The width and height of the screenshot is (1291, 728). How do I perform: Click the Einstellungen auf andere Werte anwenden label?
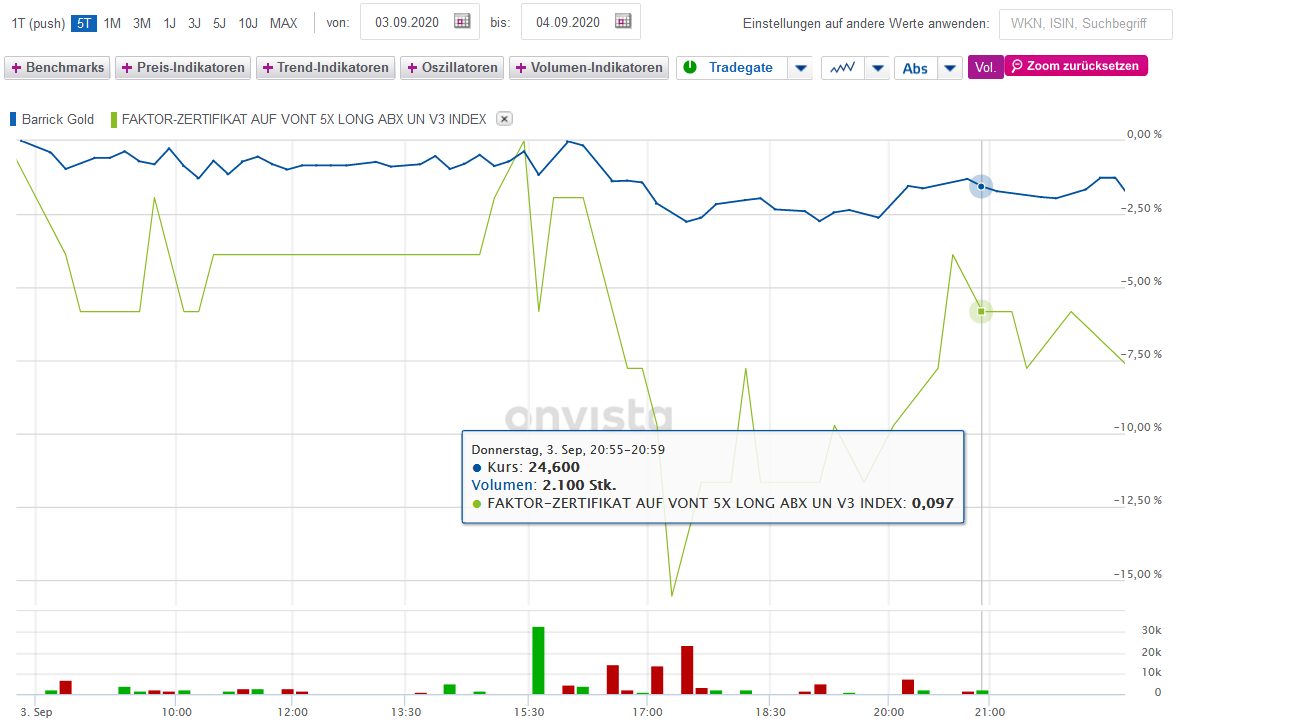point(866,23)
